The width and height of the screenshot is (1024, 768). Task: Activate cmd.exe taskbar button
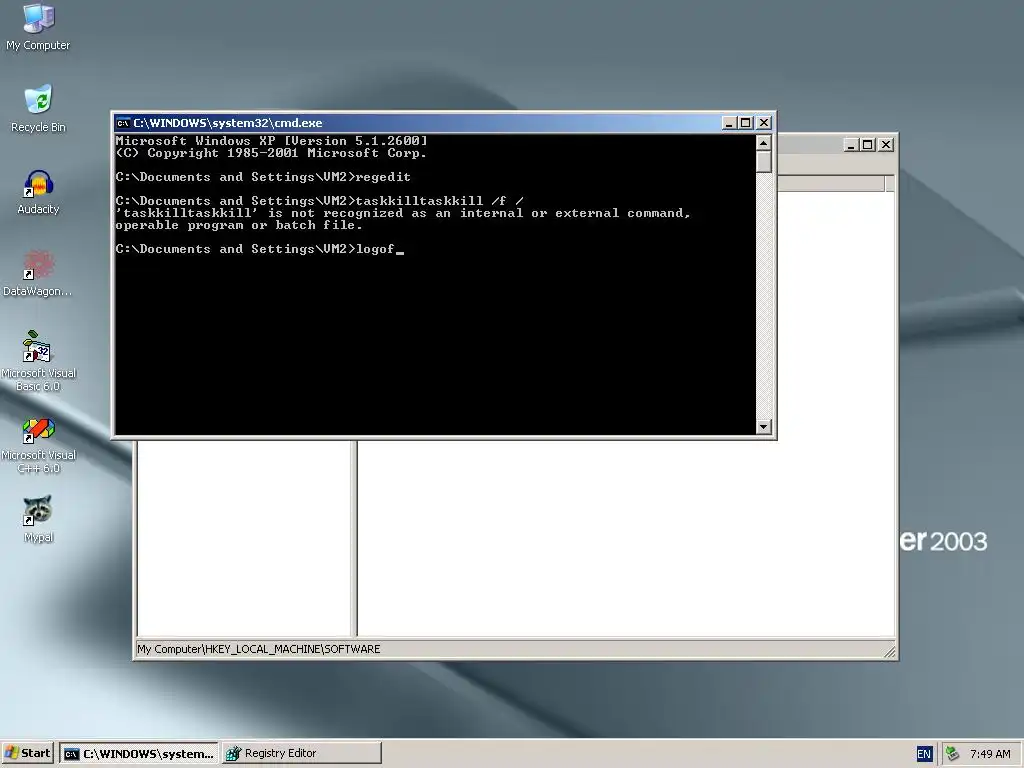[x=139, y=753]
